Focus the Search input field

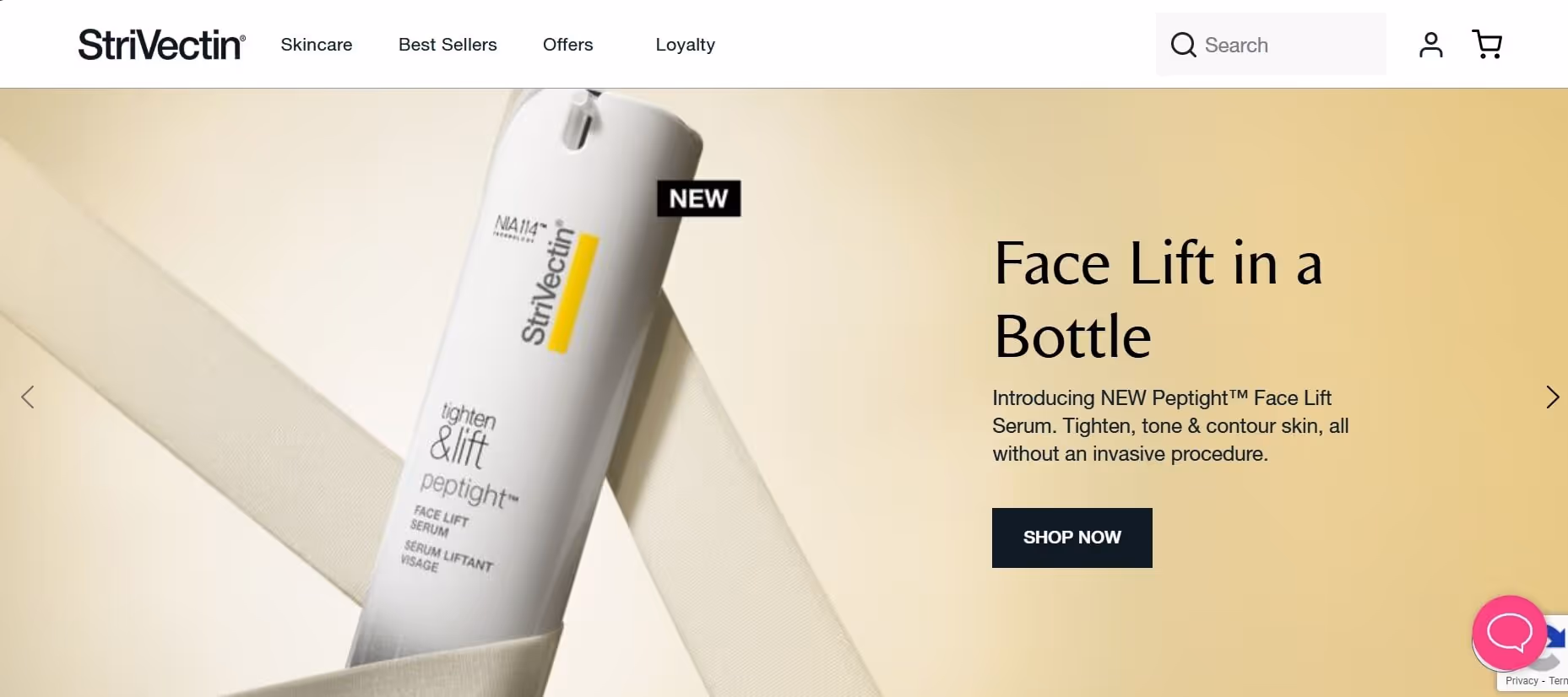coord(1271,45)
